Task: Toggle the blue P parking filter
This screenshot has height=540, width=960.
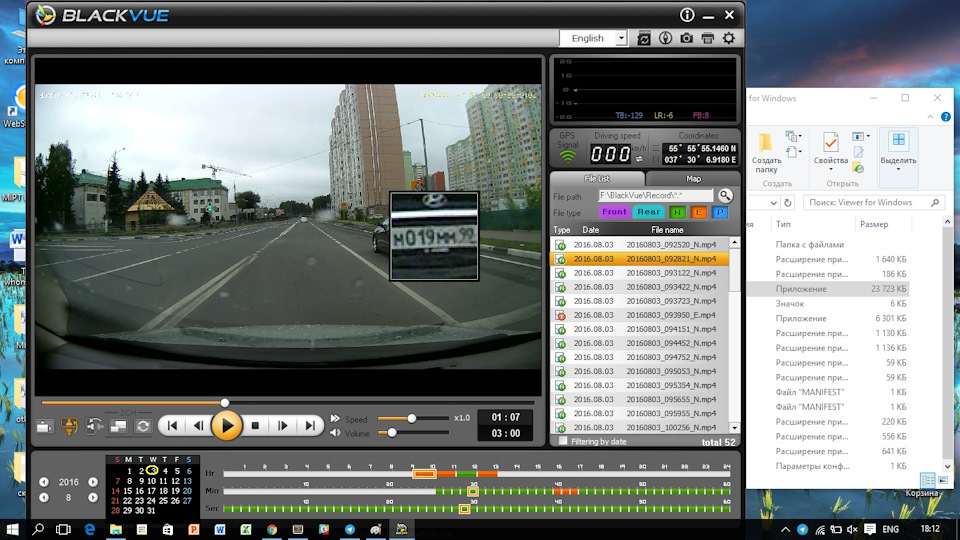Action: pos(720,212)
